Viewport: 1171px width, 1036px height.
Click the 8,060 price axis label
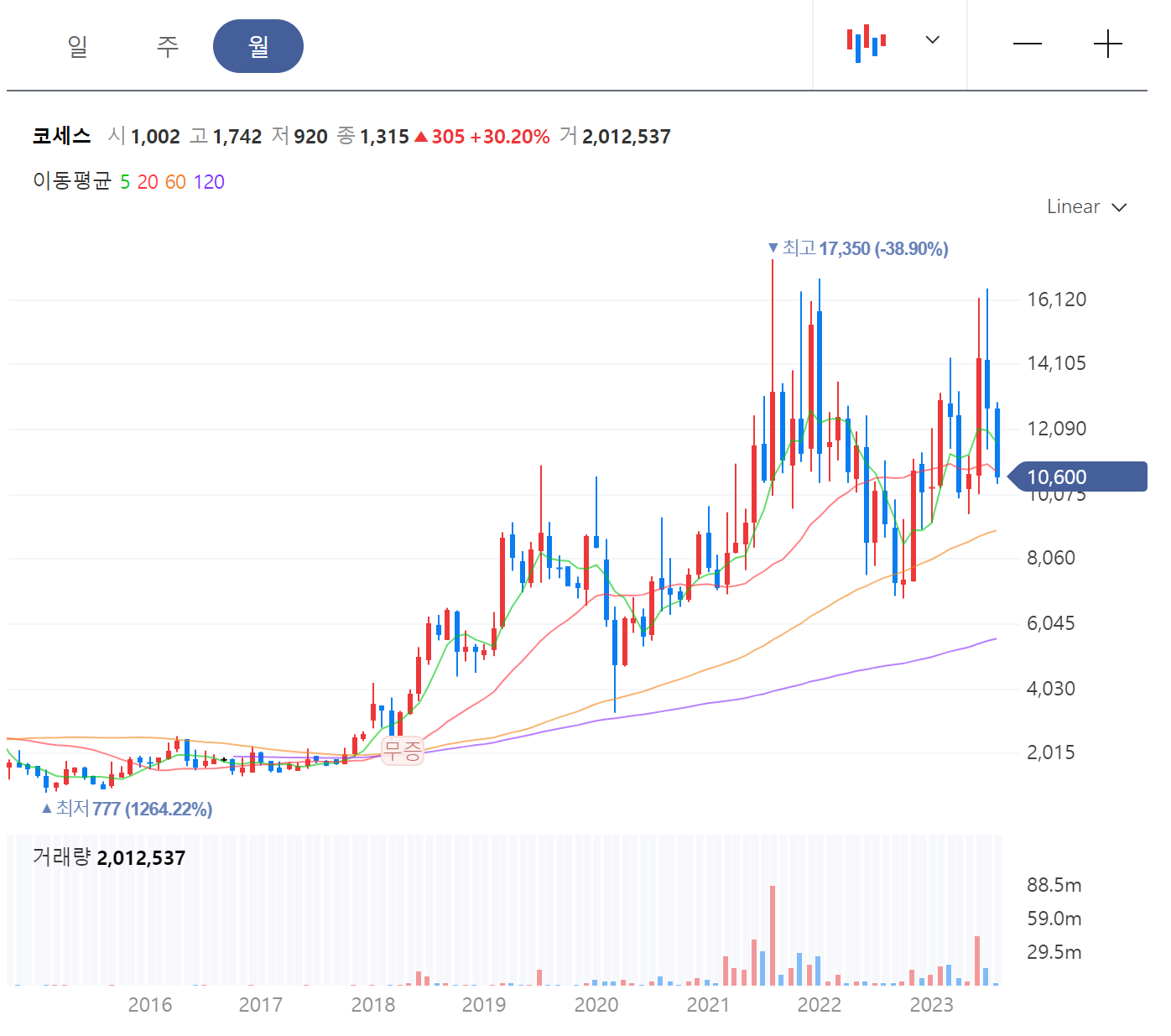[1050, 558]
